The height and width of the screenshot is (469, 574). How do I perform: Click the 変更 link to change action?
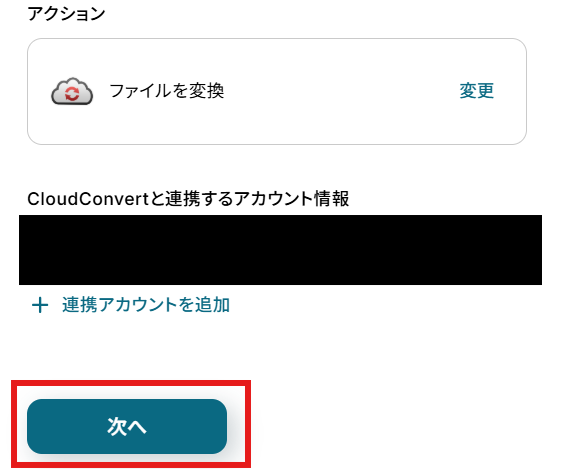[477, 91]
